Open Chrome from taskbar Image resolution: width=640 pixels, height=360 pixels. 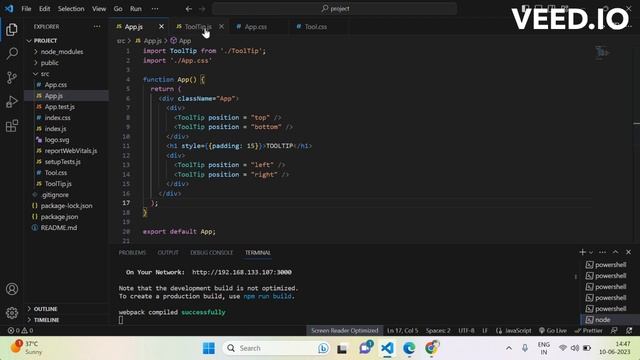coord(431,348)
